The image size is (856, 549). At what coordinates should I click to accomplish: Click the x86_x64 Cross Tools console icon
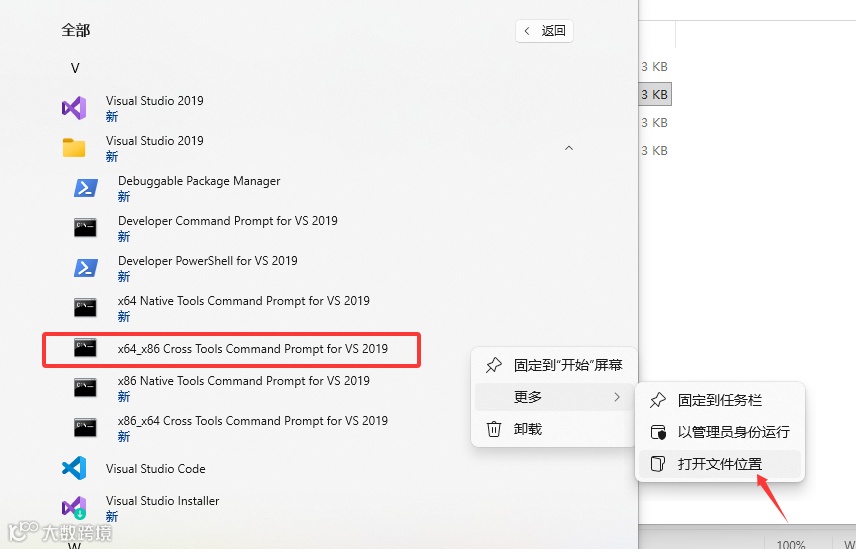click(85, 427)
